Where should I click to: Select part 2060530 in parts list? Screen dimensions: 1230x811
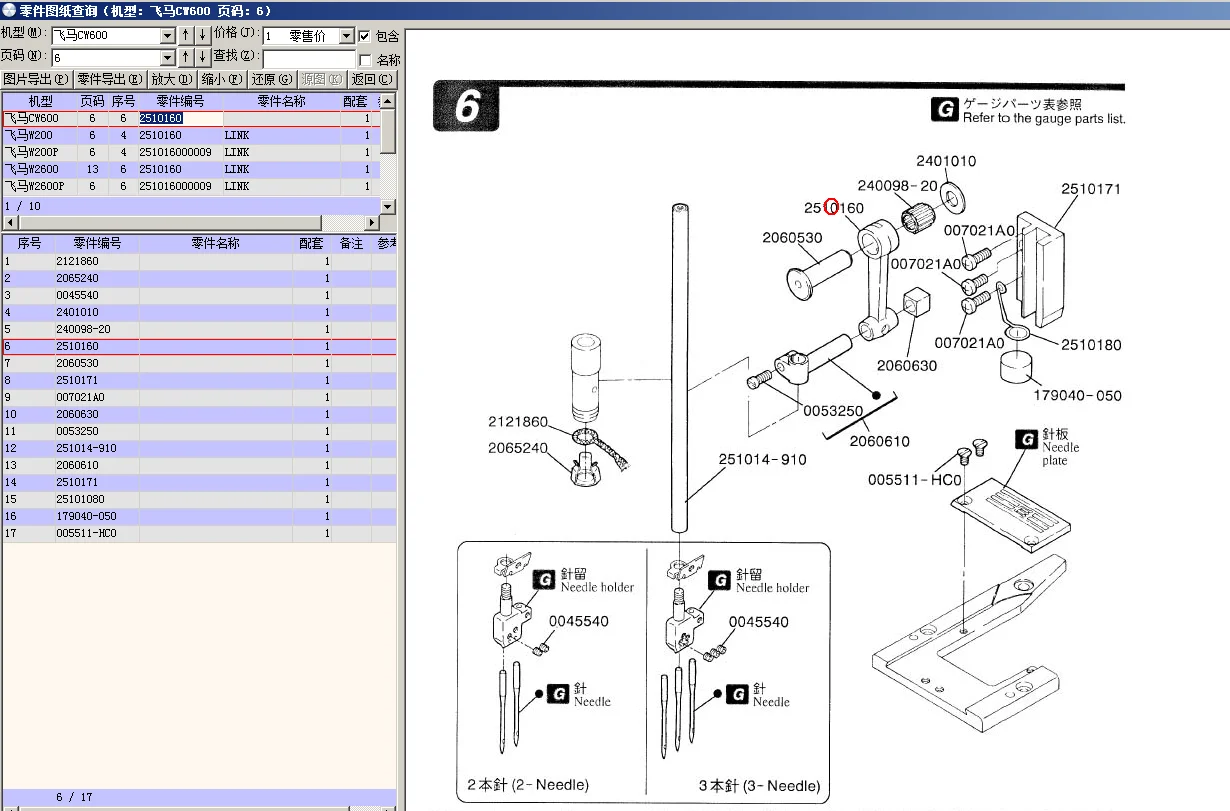pyautogui.click(x=199, y=363)
